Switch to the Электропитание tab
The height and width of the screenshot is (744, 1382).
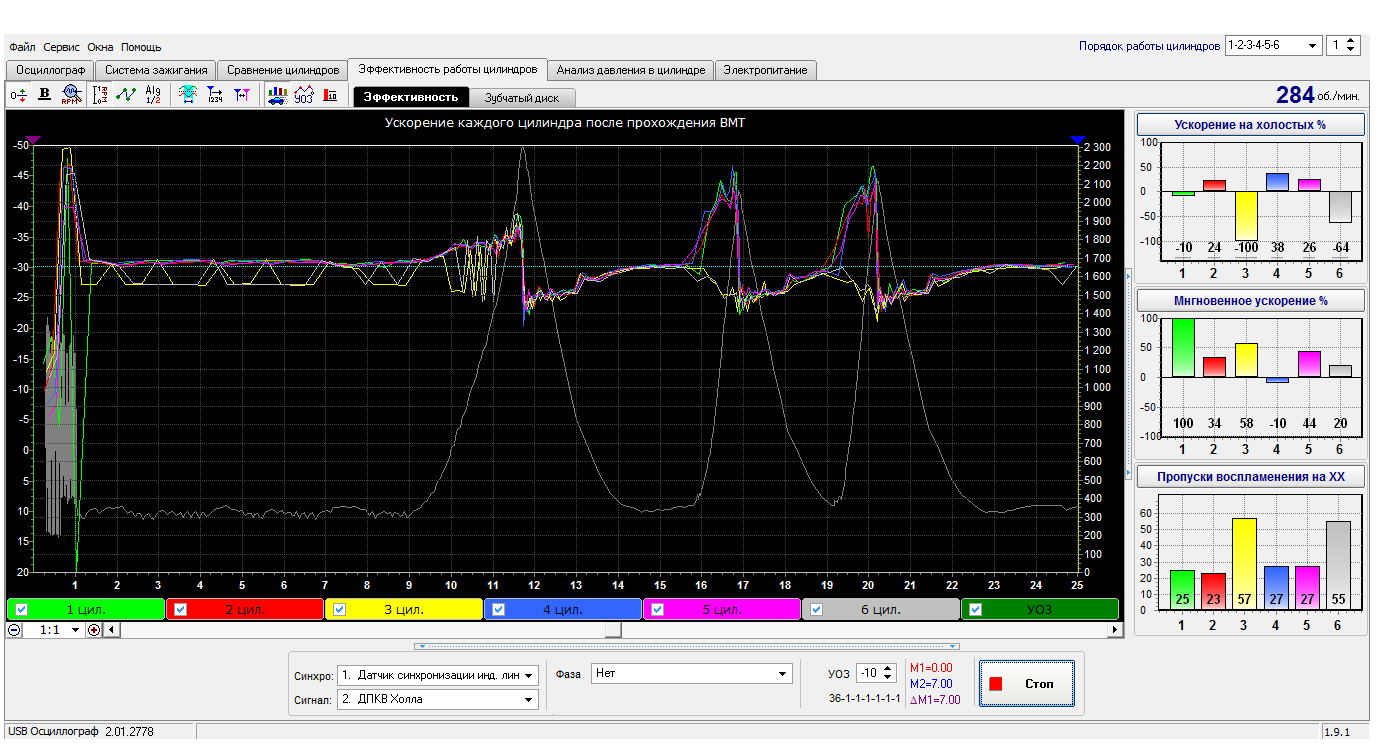(x=766, y=70)
